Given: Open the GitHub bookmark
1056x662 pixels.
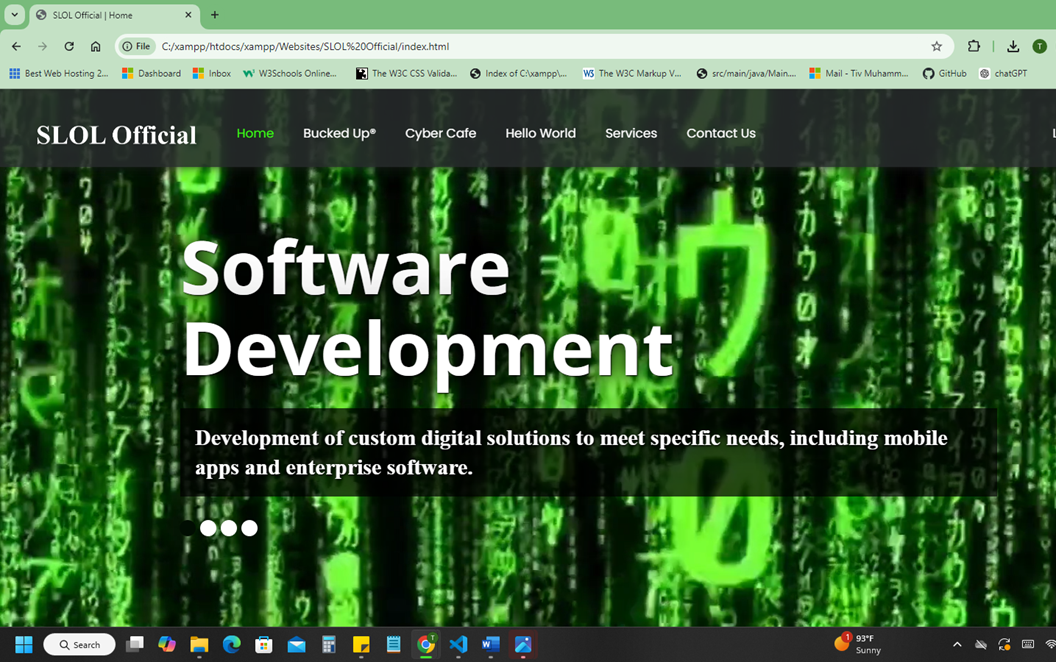Looking at the screenshot, I should (944, 73).
